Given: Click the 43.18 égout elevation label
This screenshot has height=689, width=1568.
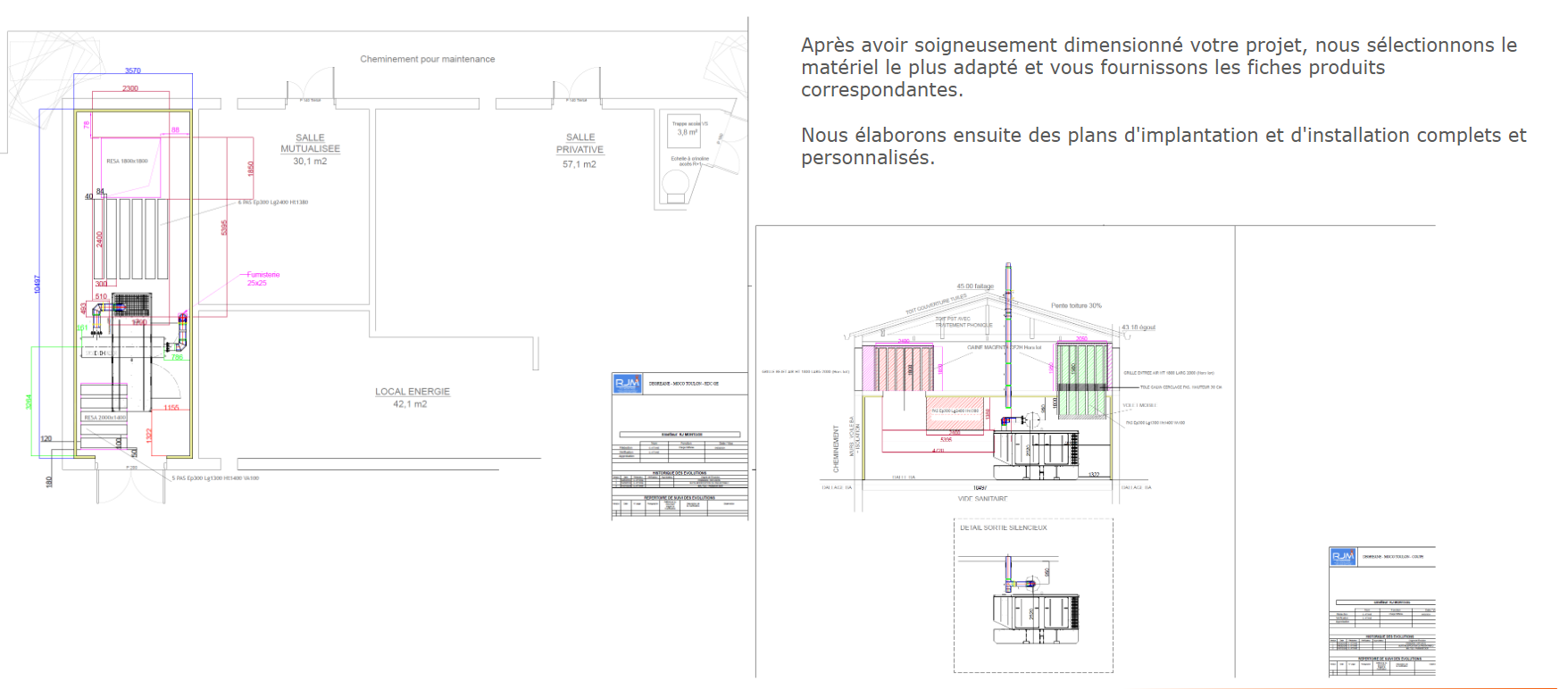Looking at the screenshot, I should (1138, 328).
